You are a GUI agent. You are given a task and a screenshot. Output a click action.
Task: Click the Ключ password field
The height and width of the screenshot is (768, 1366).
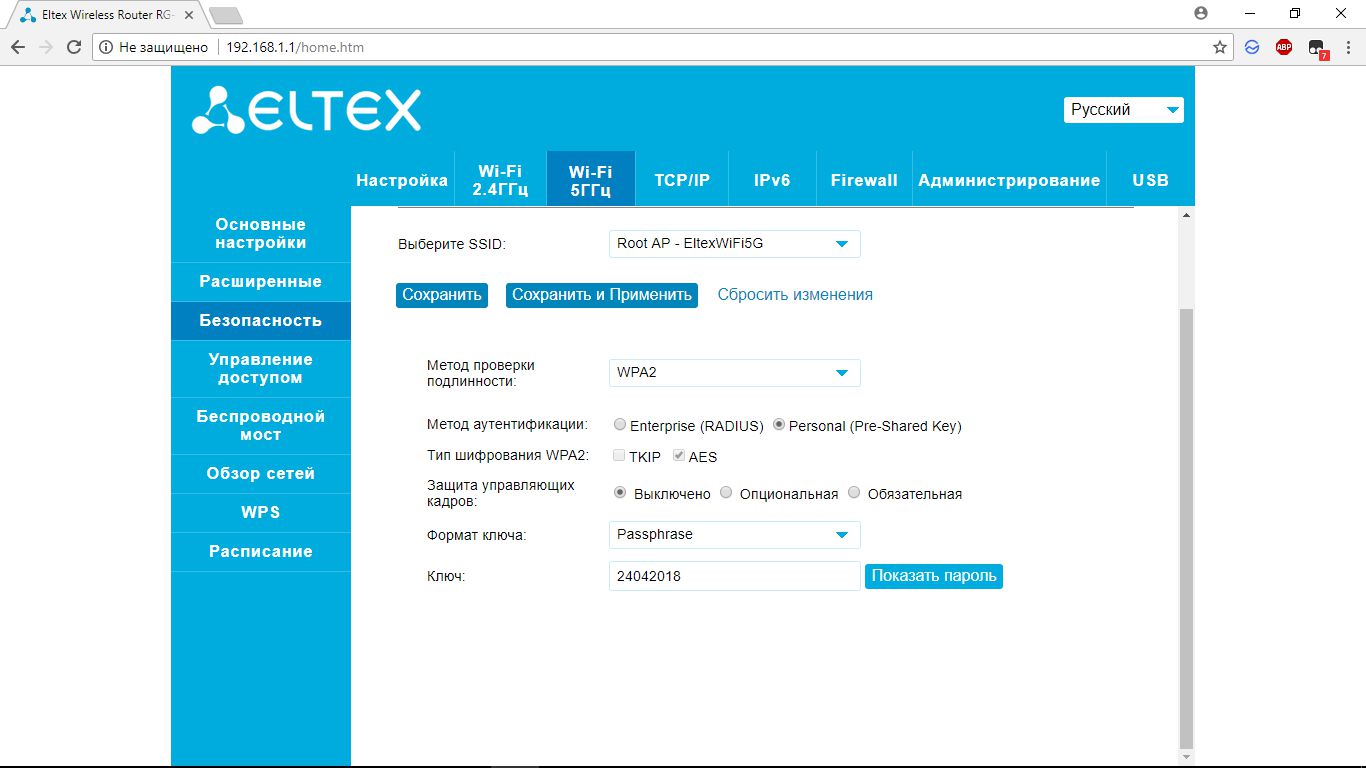coord(734,576)
